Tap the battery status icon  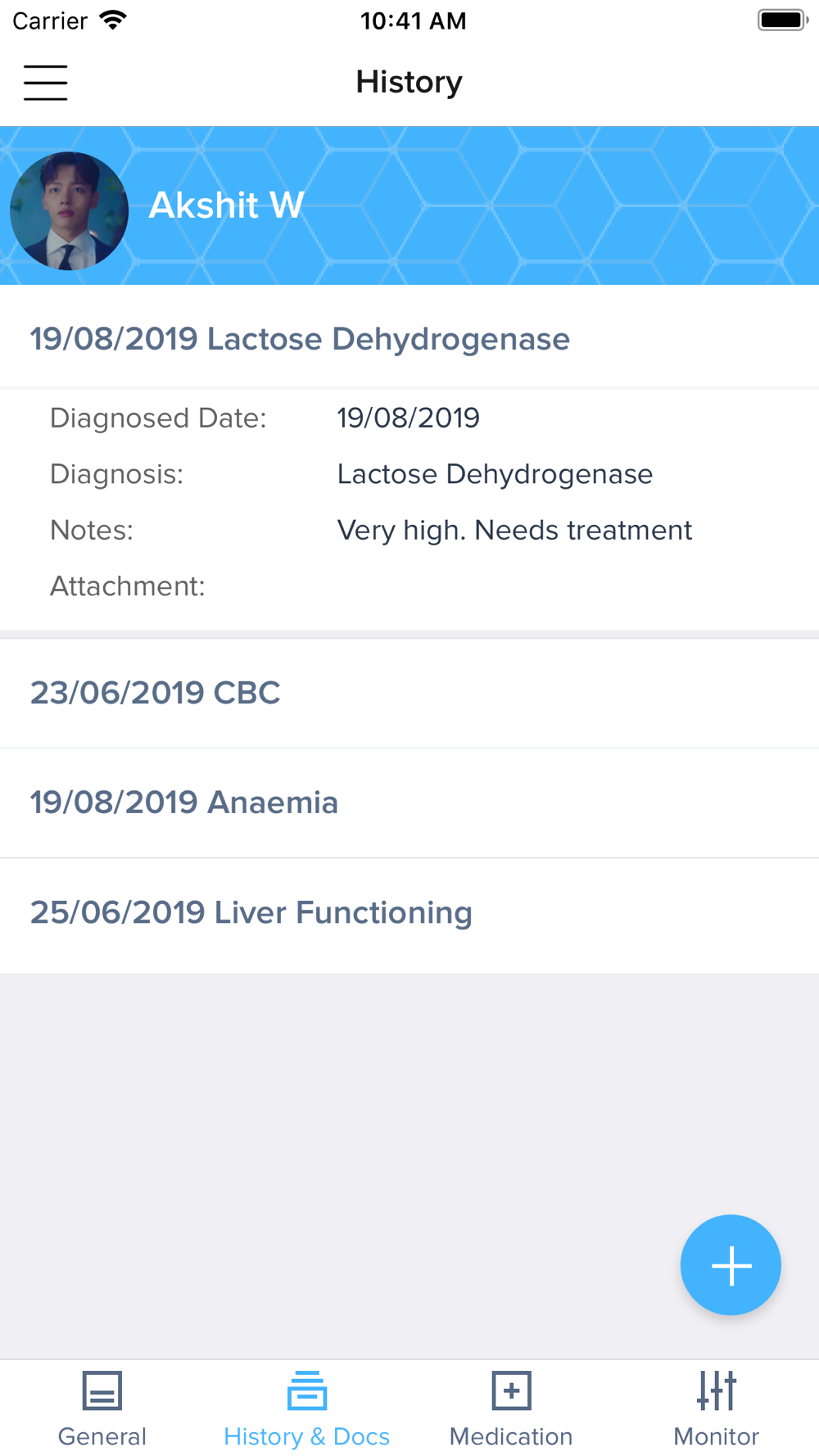pos(782,20)
